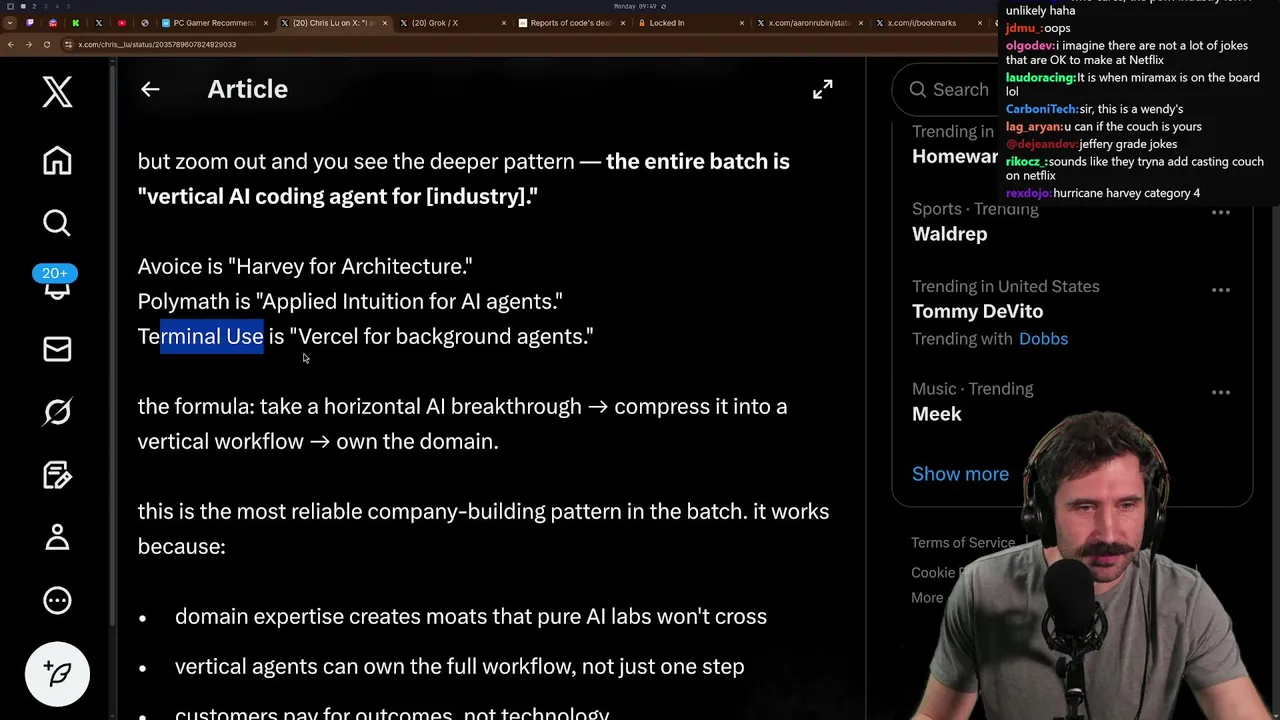Click the browser back navigation arrow
This screenshot has height=720, width=1280.
(11, 44)
